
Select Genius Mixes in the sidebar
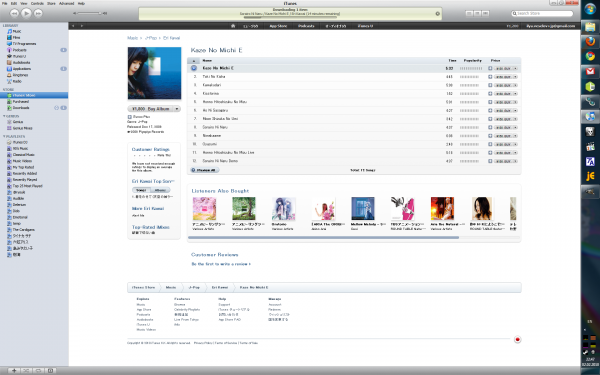(20, 128)
